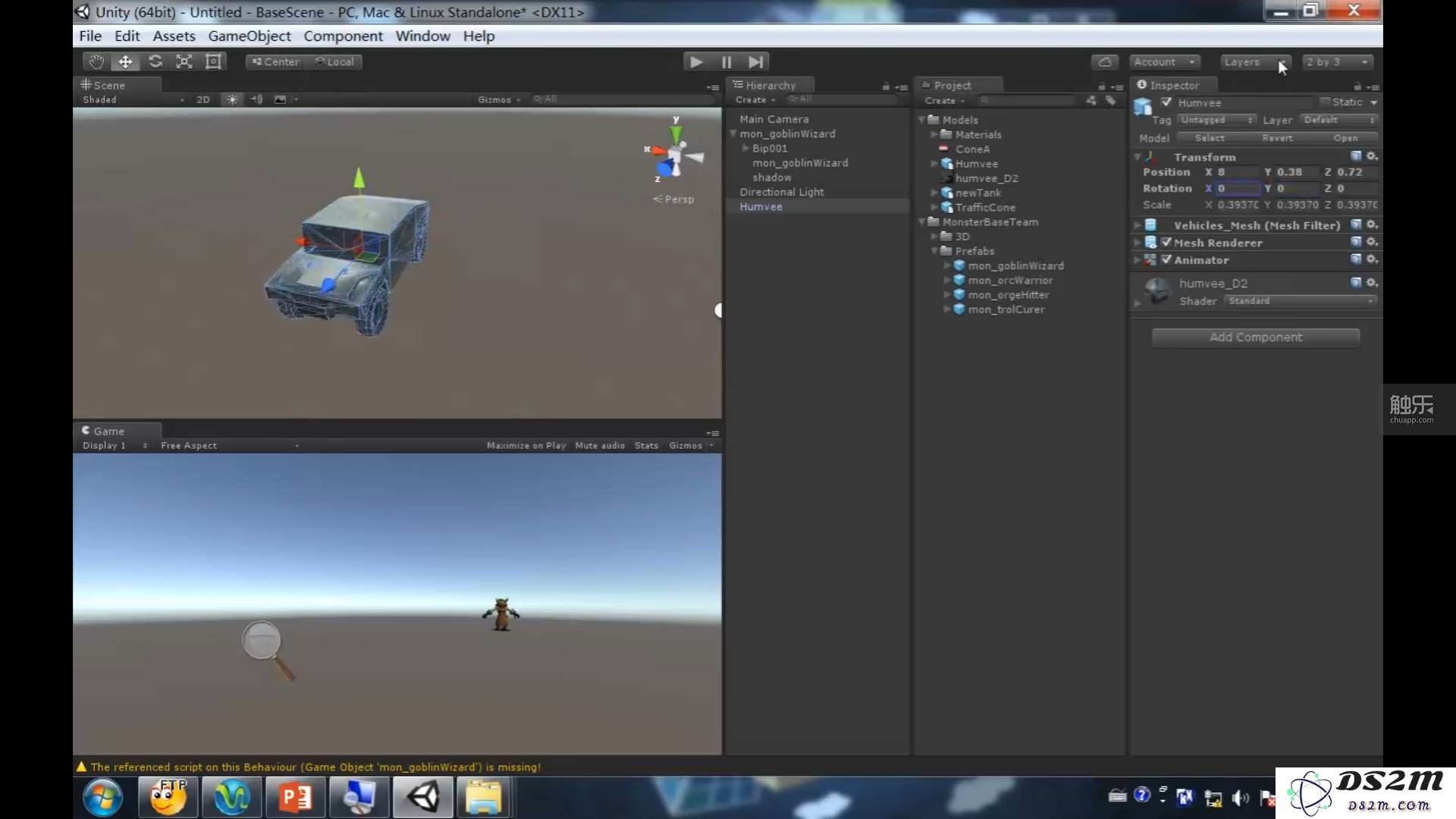The width and height of the screenshot is (1456, 819).
Task: Click Add Component button
Action: (x=1256, y=337)
